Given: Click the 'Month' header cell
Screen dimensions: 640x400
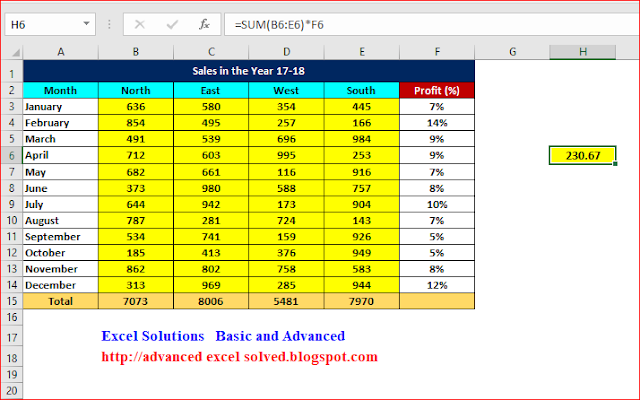Looking at the screenshot, I should pos(61,90).
